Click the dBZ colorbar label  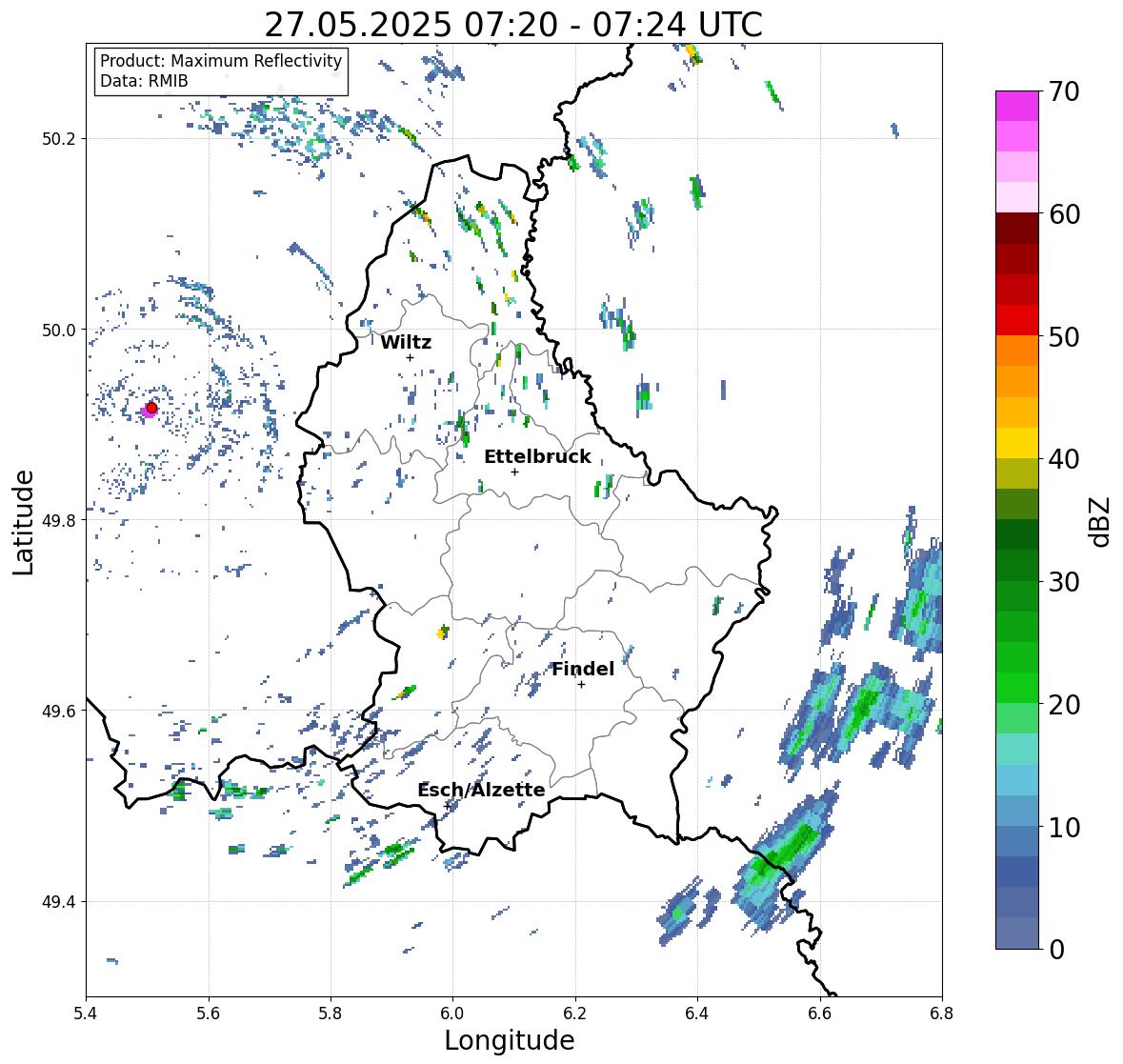[1101, 521]
